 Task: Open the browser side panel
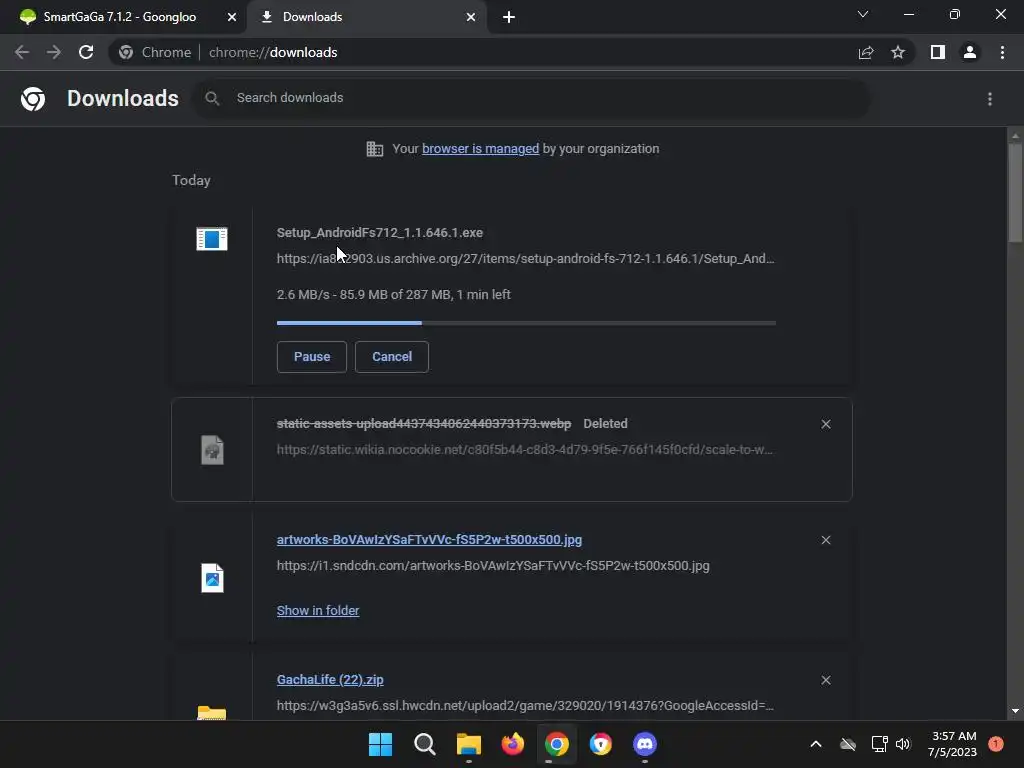click(x=938, y=52)
